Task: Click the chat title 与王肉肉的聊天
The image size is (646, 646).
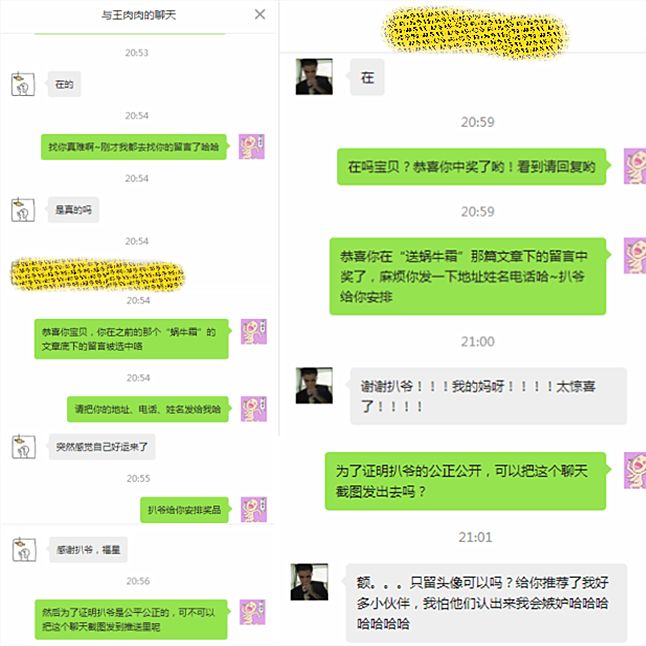Action: point(139,15)
